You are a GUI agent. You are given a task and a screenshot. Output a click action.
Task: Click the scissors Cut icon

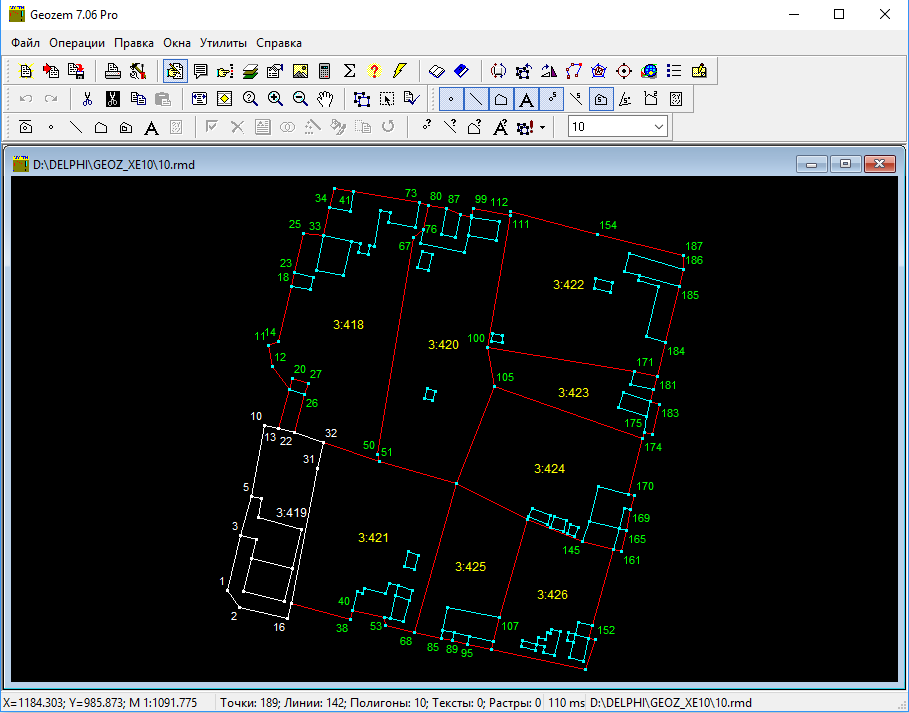tap(88, 99)
